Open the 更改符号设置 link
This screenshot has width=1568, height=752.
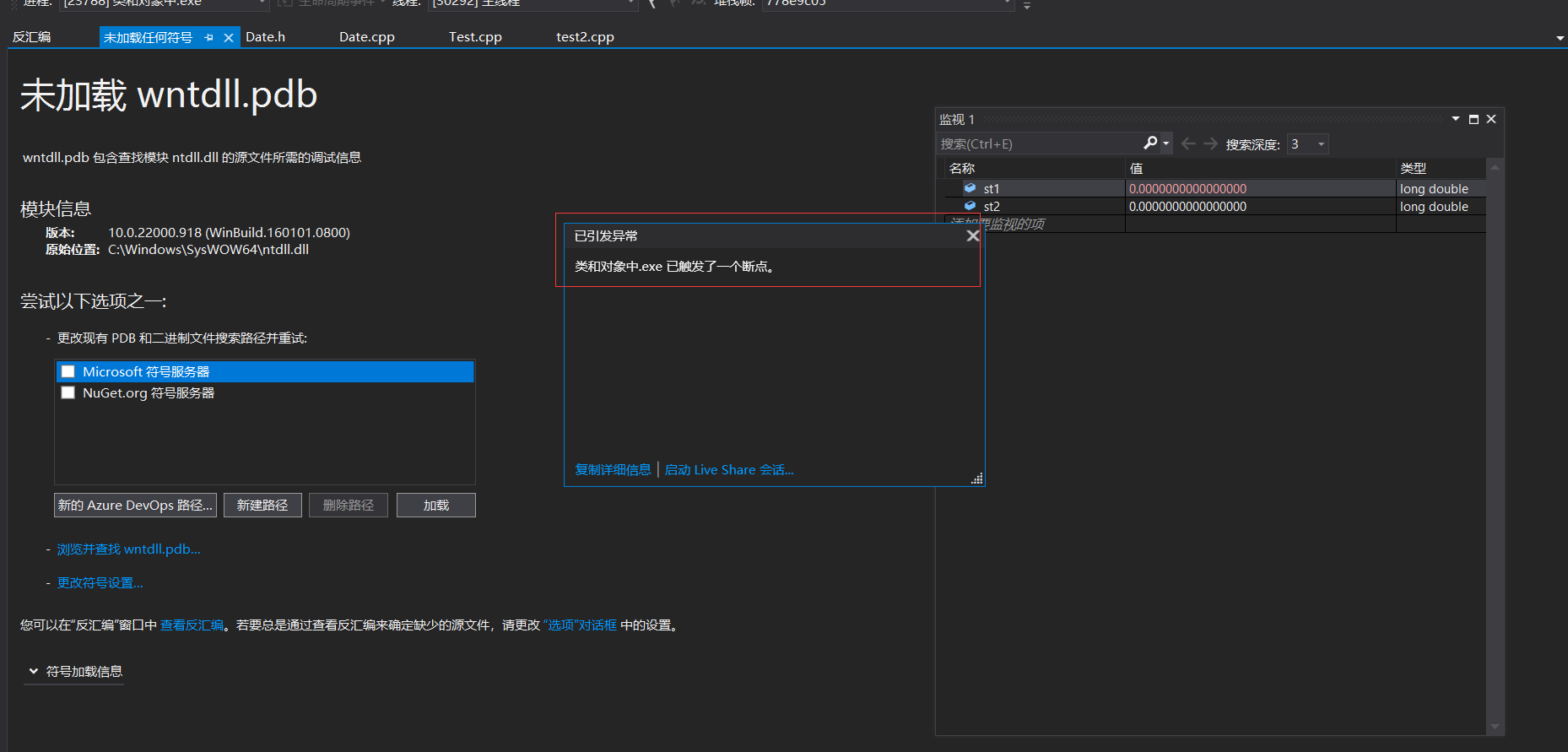pos(100,582)
